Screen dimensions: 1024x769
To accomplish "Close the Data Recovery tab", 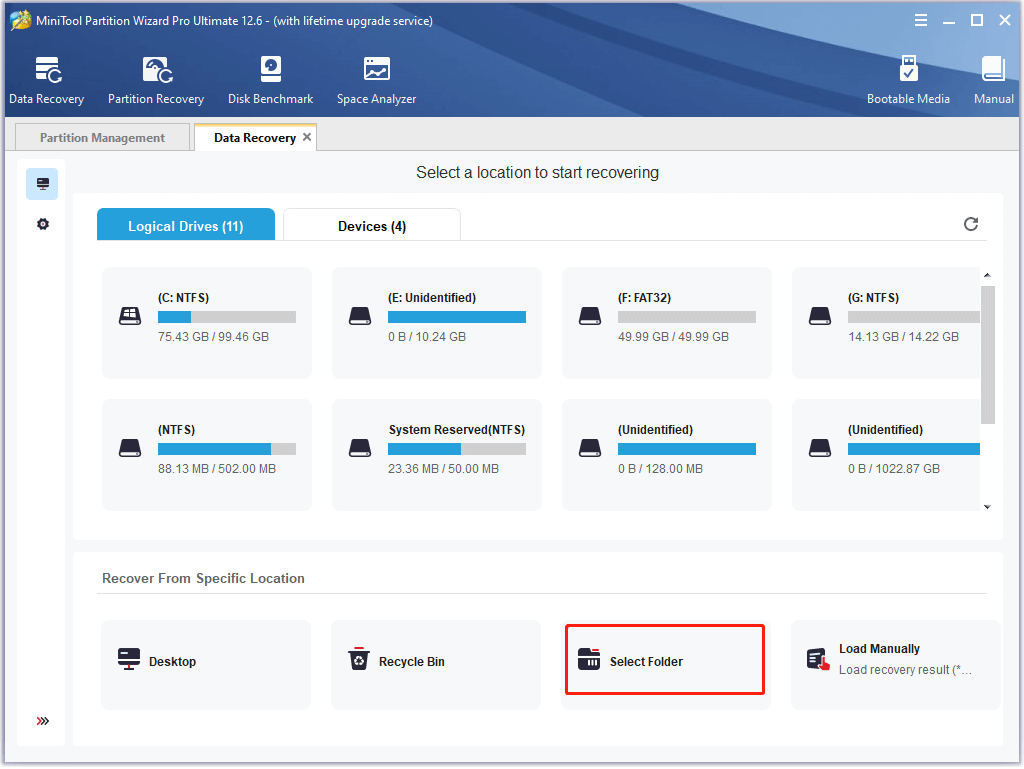I will pos(306,137).
